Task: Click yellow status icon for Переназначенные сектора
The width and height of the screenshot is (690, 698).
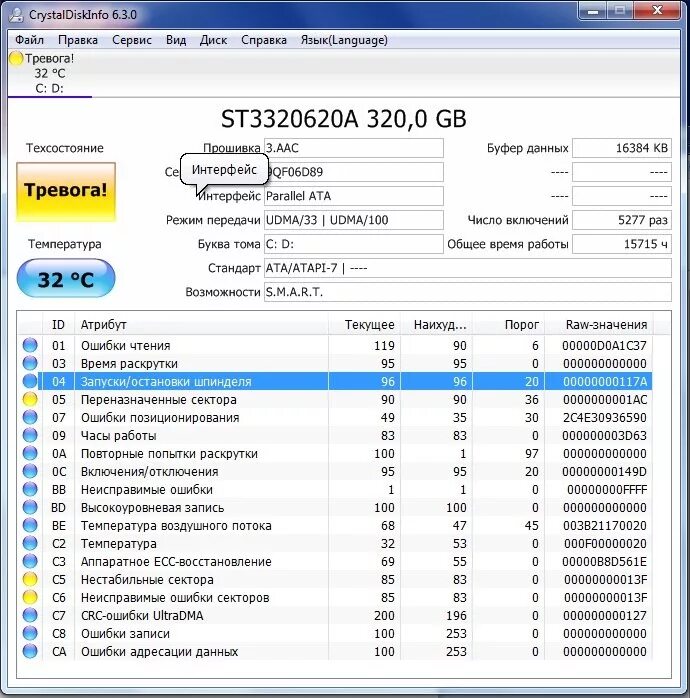Action: tap(30, 399)
